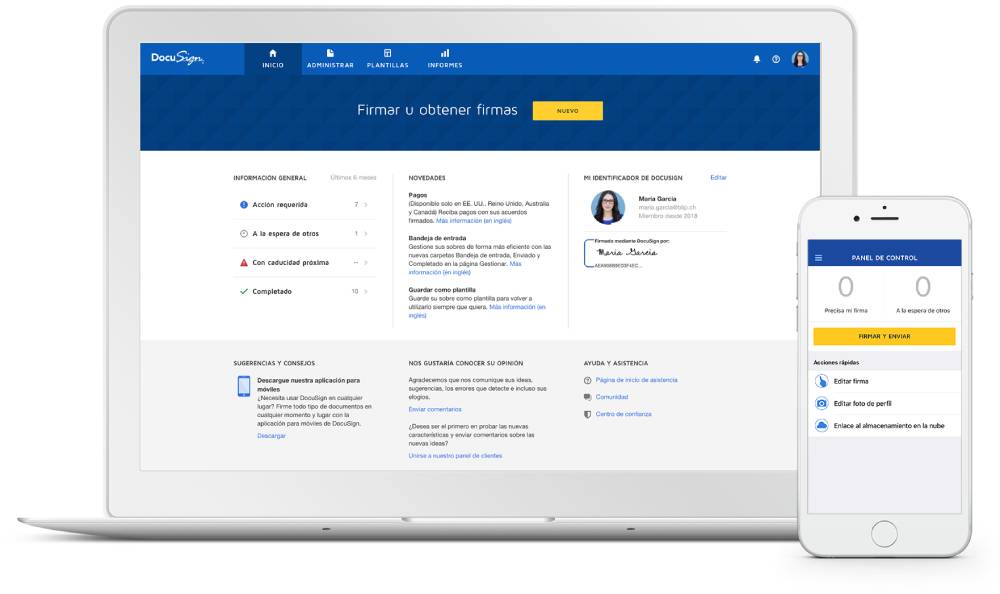This screenshot has height=594, width=1000.
Task: Click the camera icon for Editar foto de perfil
Action: pos(822,403)
